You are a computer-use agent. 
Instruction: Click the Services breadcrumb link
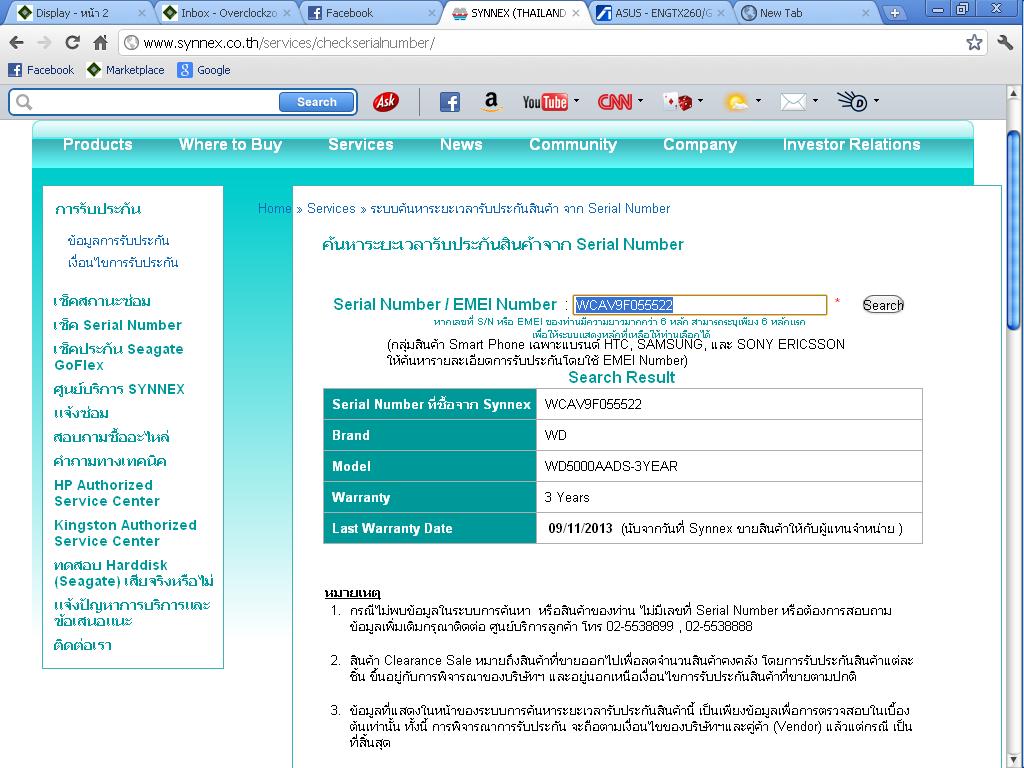(x=331, y=208)
